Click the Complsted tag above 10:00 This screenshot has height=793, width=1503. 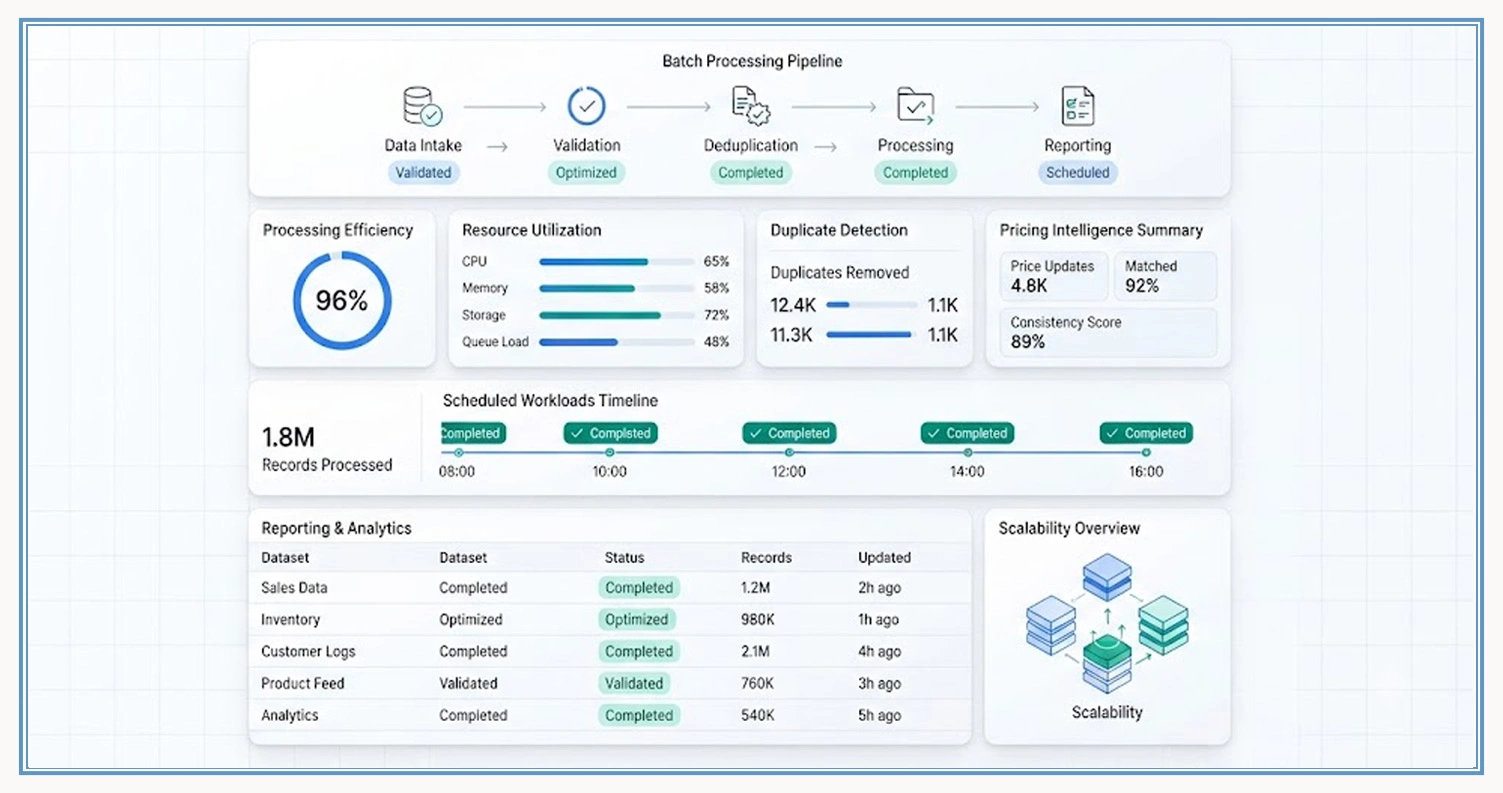click(610, 433)
